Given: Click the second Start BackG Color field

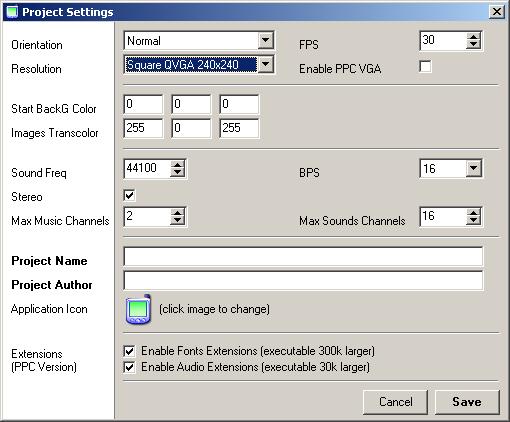Looking at the screenshot, I should point(191,104).
